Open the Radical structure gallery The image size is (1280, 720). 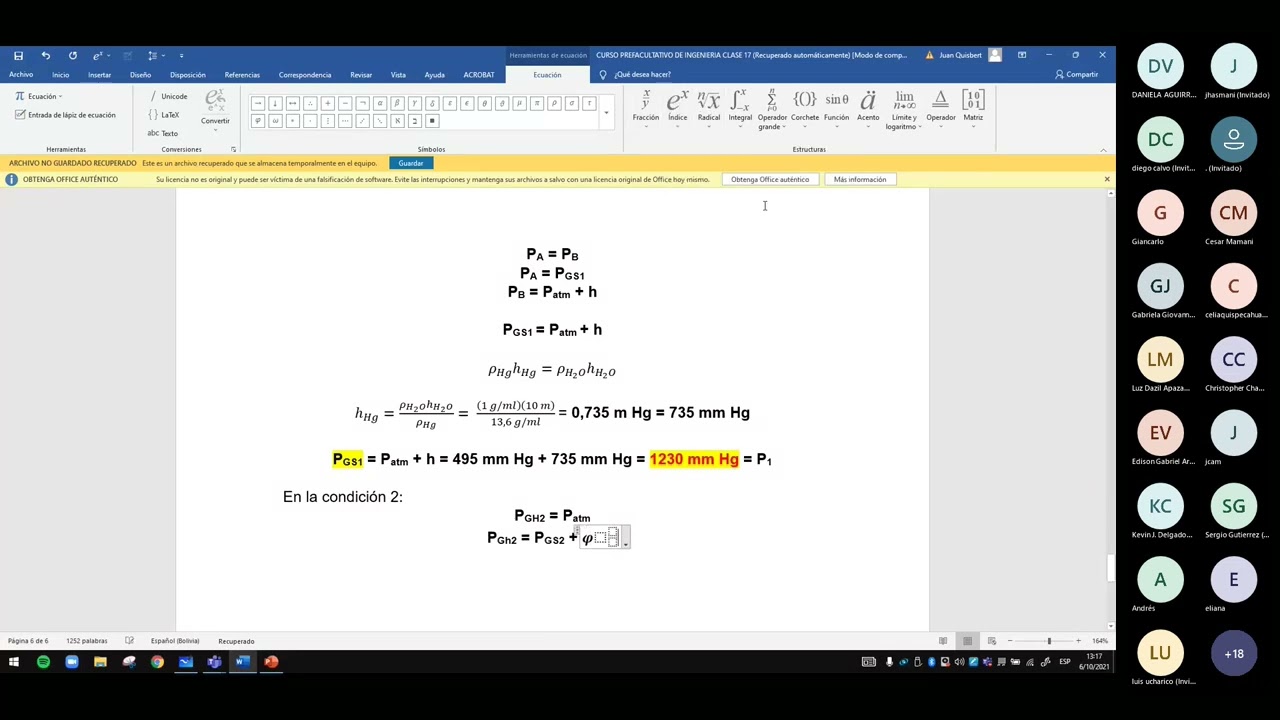(x=708, y=109)
